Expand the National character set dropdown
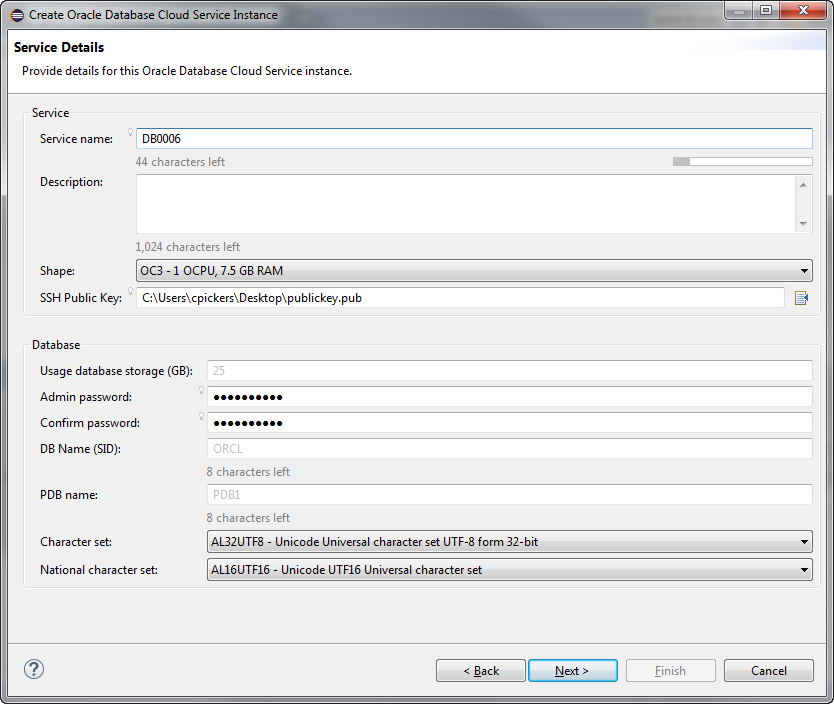 [510, 569]
